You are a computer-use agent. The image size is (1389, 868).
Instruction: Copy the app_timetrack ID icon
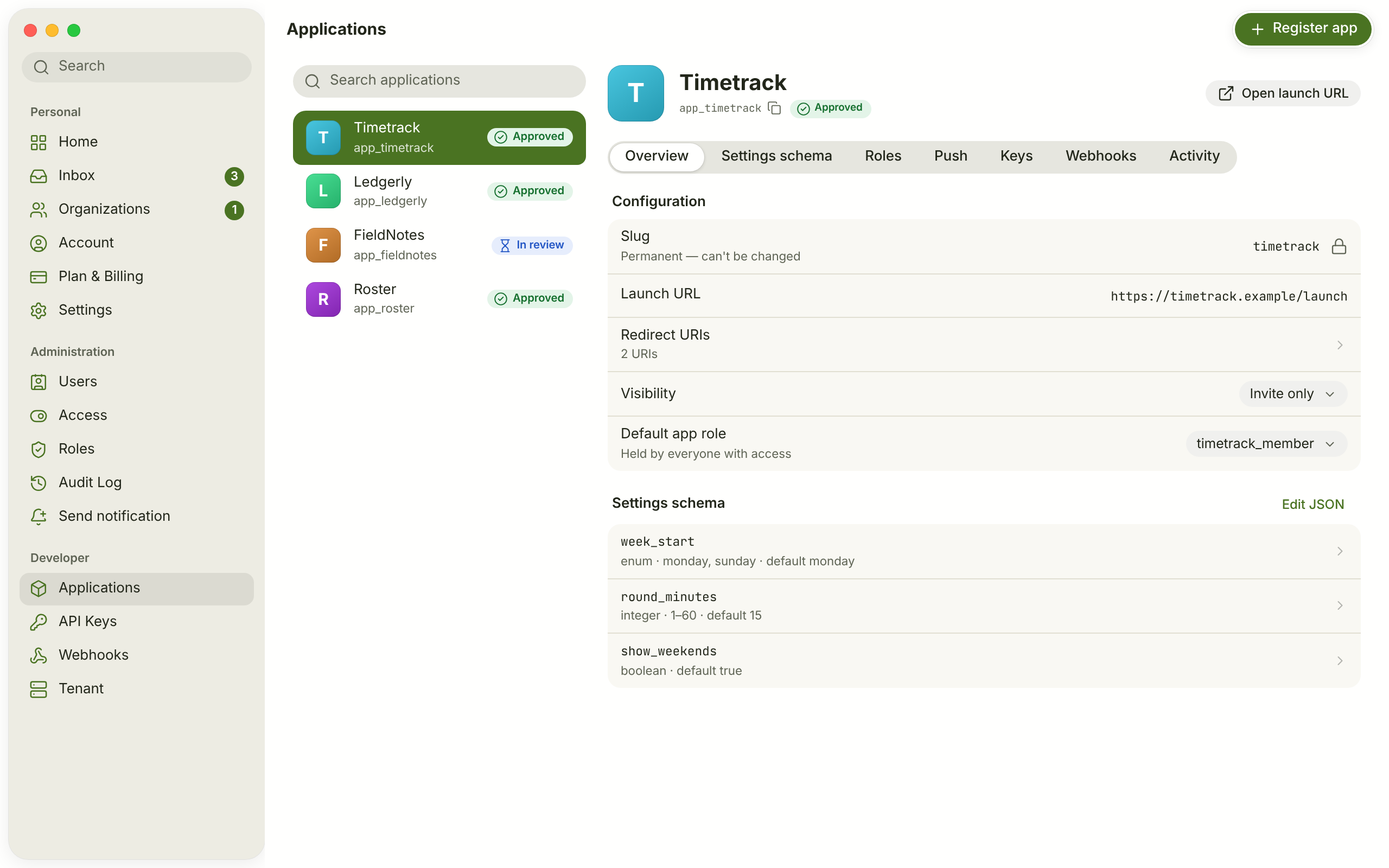774,108
